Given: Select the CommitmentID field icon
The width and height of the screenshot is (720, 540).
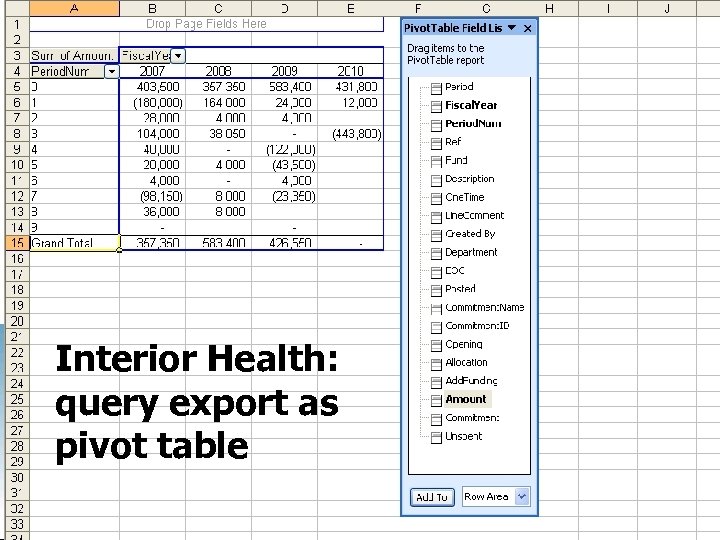Looking at the screenshot, I should (x=436, y=327).
